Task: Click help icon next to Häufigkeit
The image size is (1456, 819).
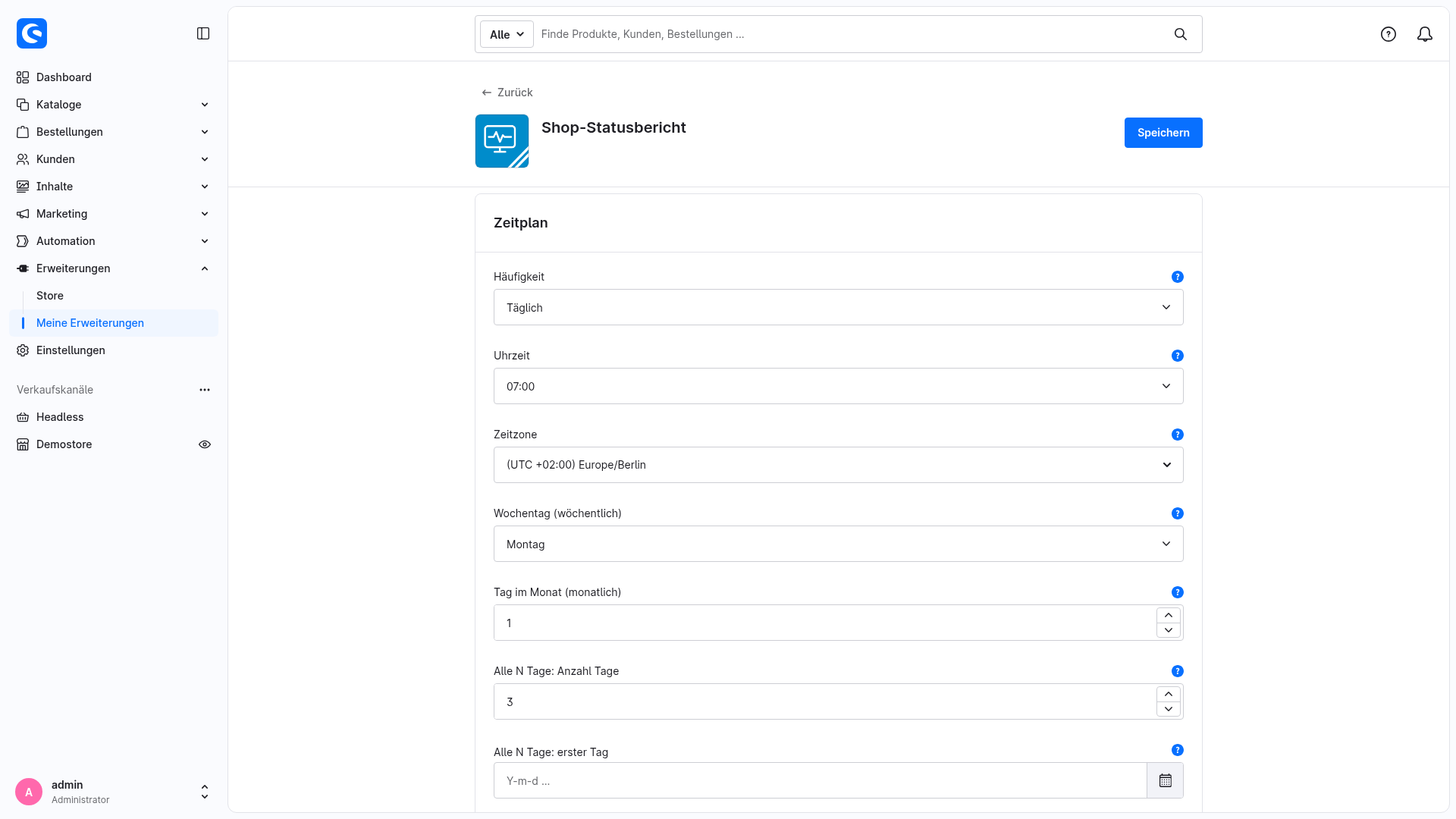Action: pos(1178,277)
